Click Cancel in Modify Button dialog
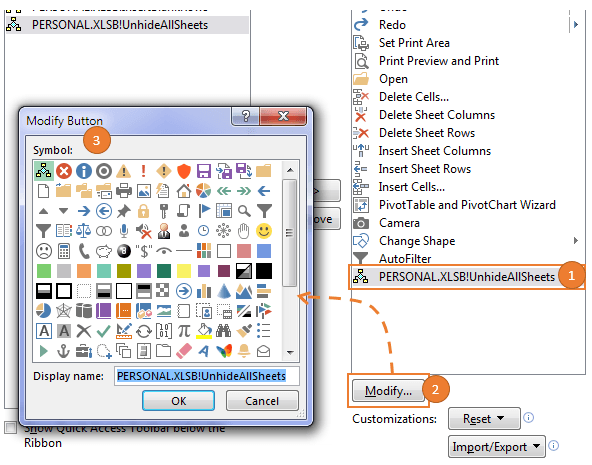 coord(262,400)
